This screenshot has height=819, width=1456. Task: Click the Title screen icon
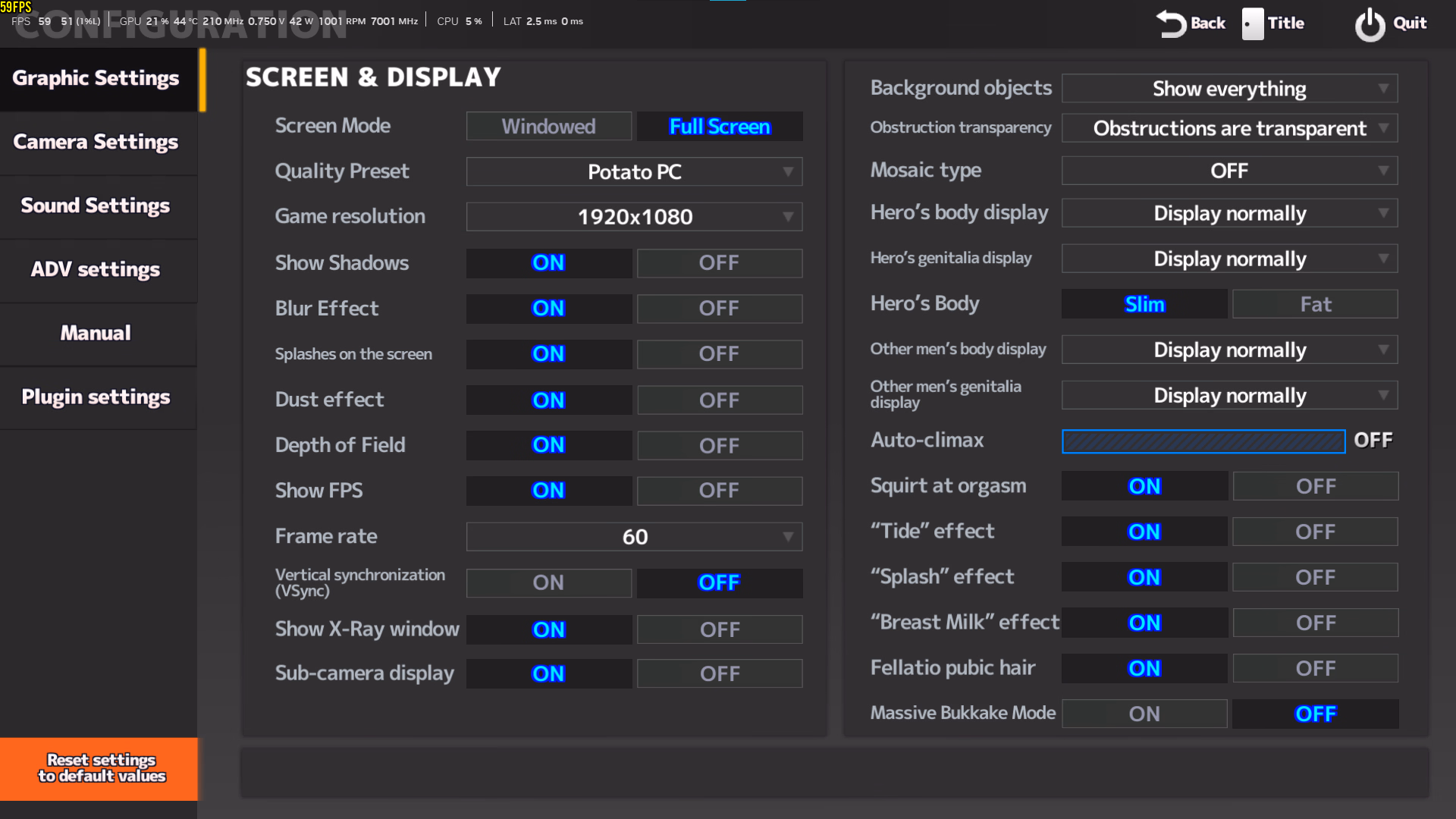[x=1252, y=24]
